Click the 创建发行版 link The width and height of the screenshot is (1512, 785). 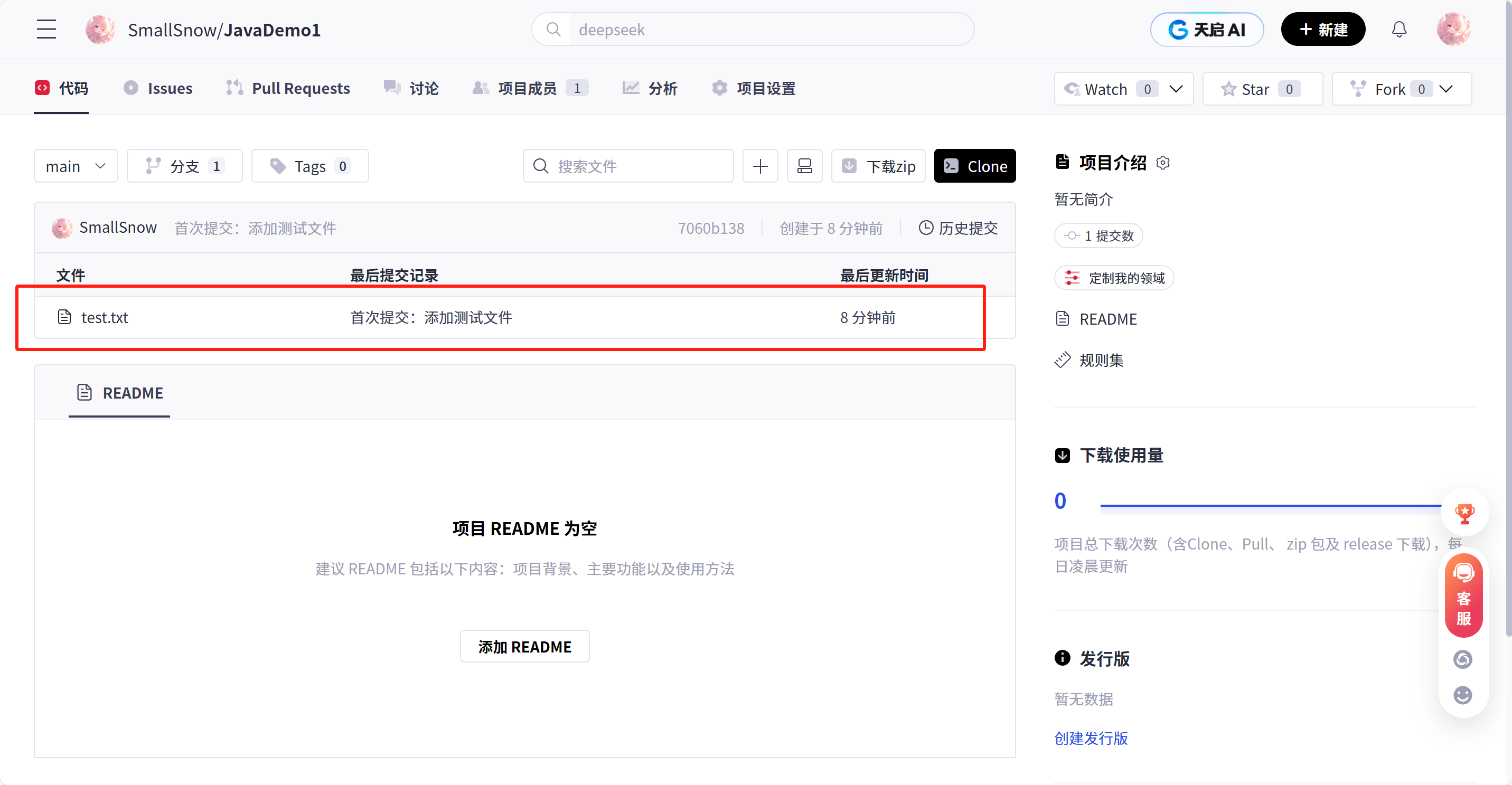pyautogui.click(x=1091, y=737)
